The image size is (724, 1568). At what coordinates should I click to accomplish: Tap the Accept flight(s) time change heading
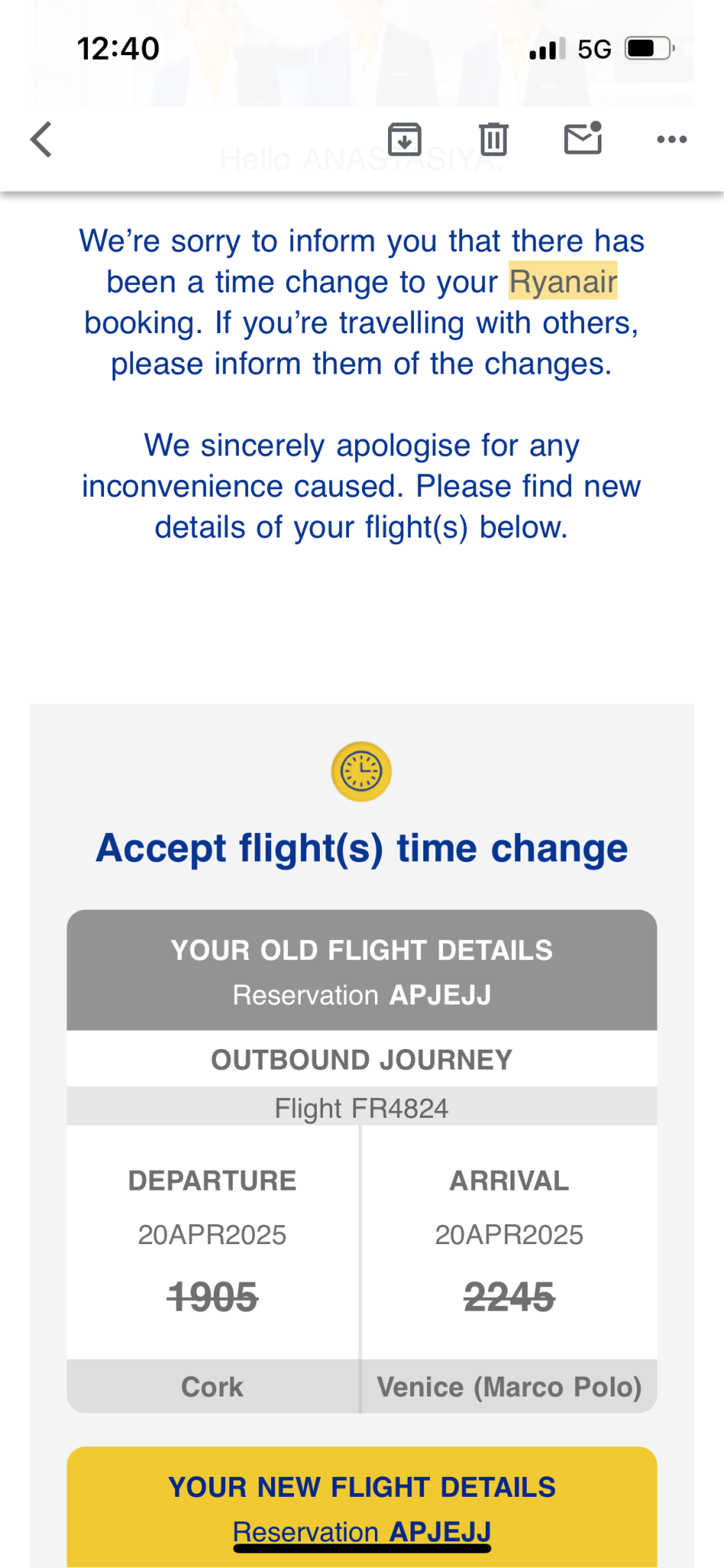coord(362,848)
